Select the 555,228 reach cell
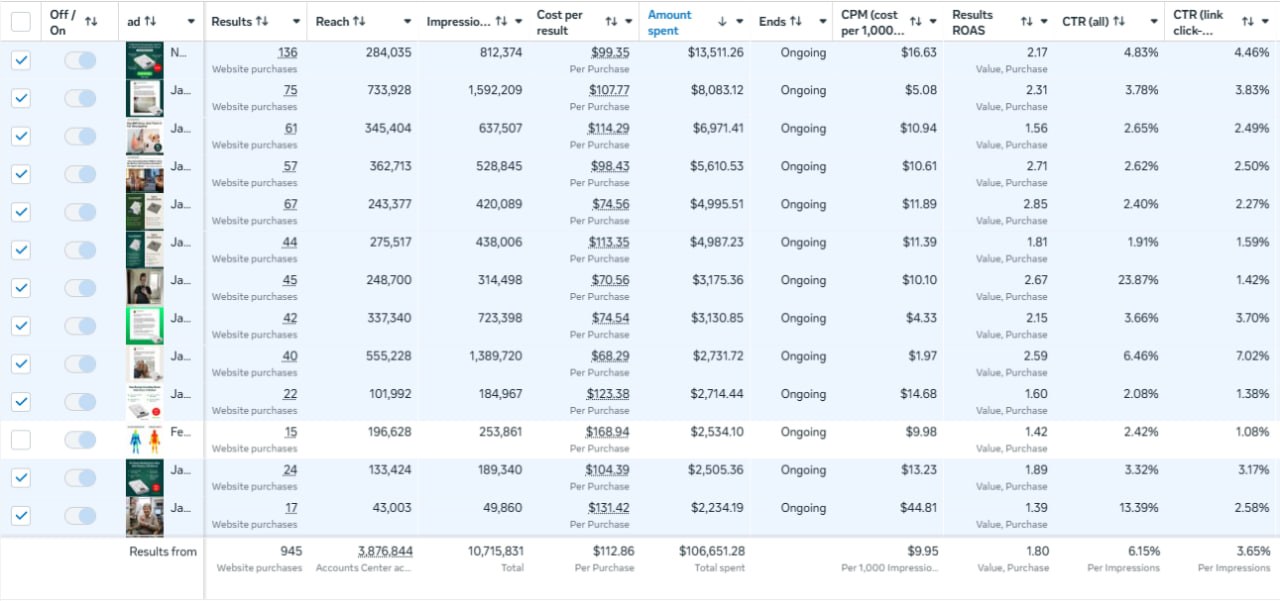 pos(389,357)
